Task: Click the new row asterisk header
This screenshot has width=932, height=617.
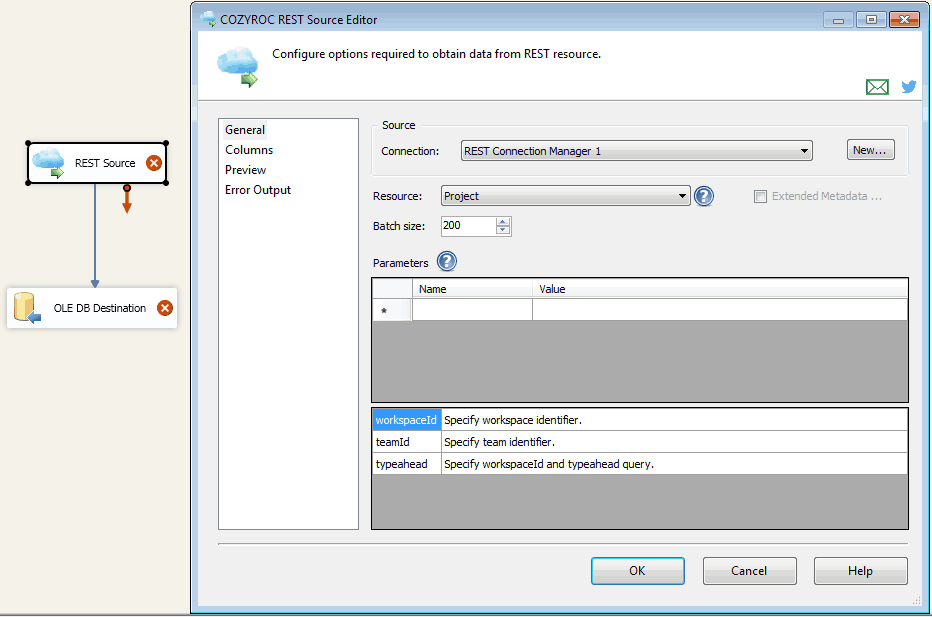Action: point(392,310)
